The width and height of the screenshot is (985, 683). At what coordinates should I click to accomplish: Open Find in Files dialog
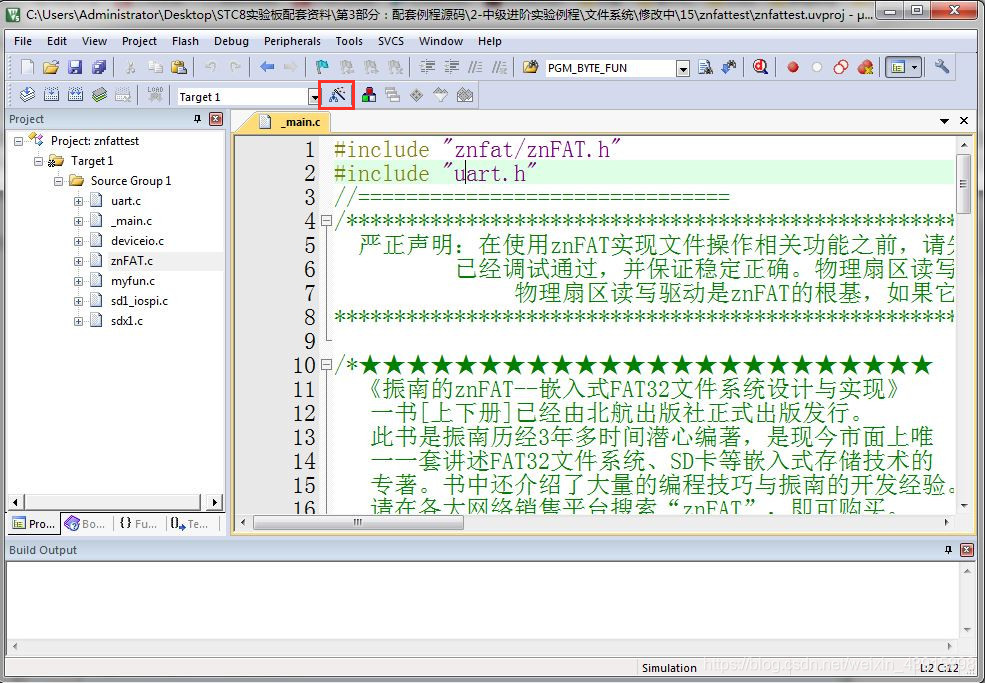531,67
